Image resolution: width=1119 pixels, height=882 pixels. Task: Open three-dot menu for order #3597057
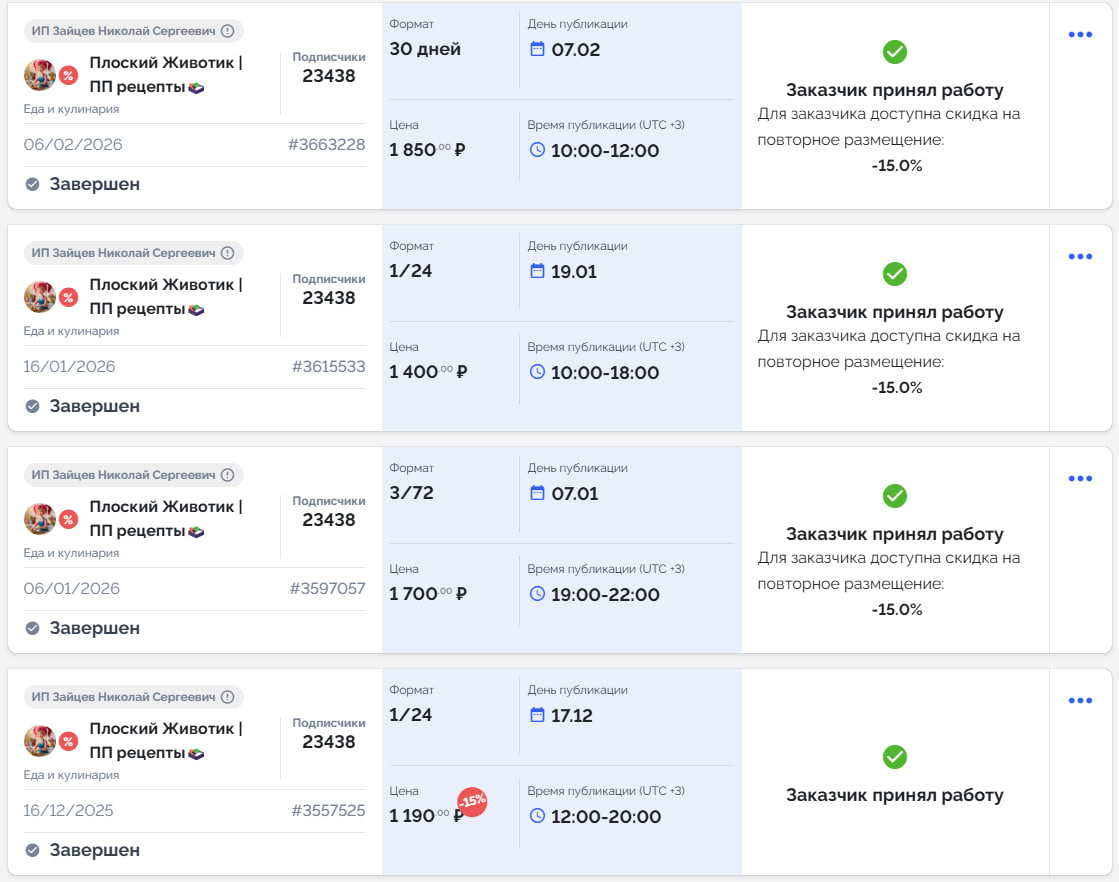[1080, 479]
